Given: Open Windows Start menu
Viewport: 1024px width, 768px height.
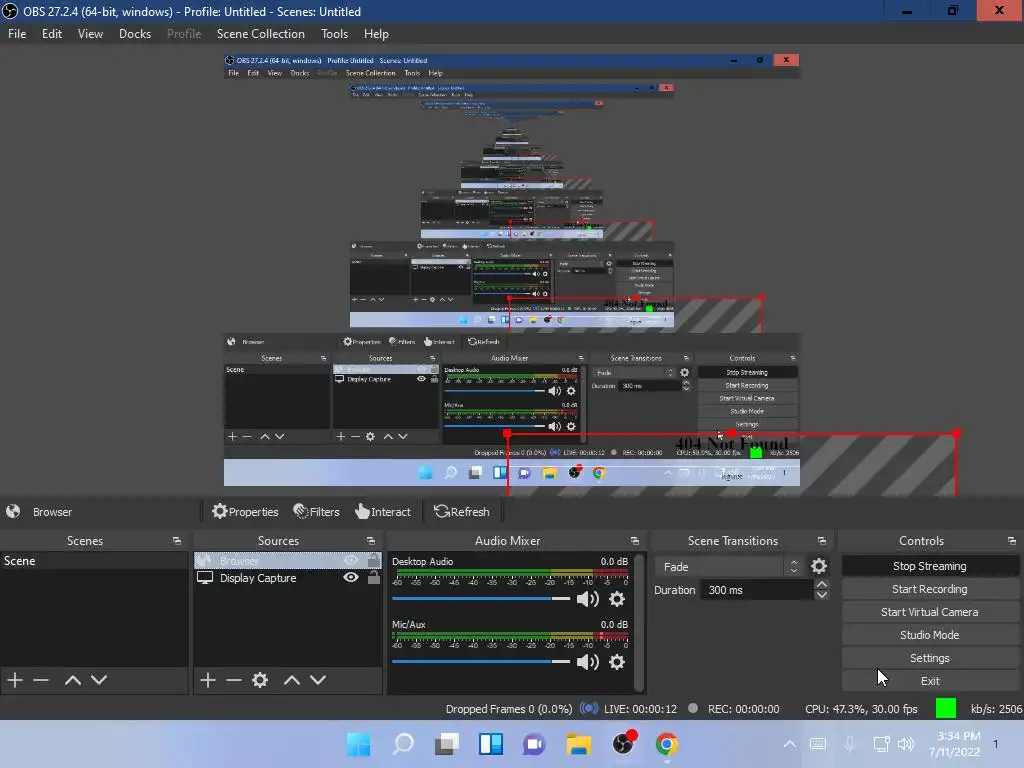Looking at the screenshot, I should [359, 744].
